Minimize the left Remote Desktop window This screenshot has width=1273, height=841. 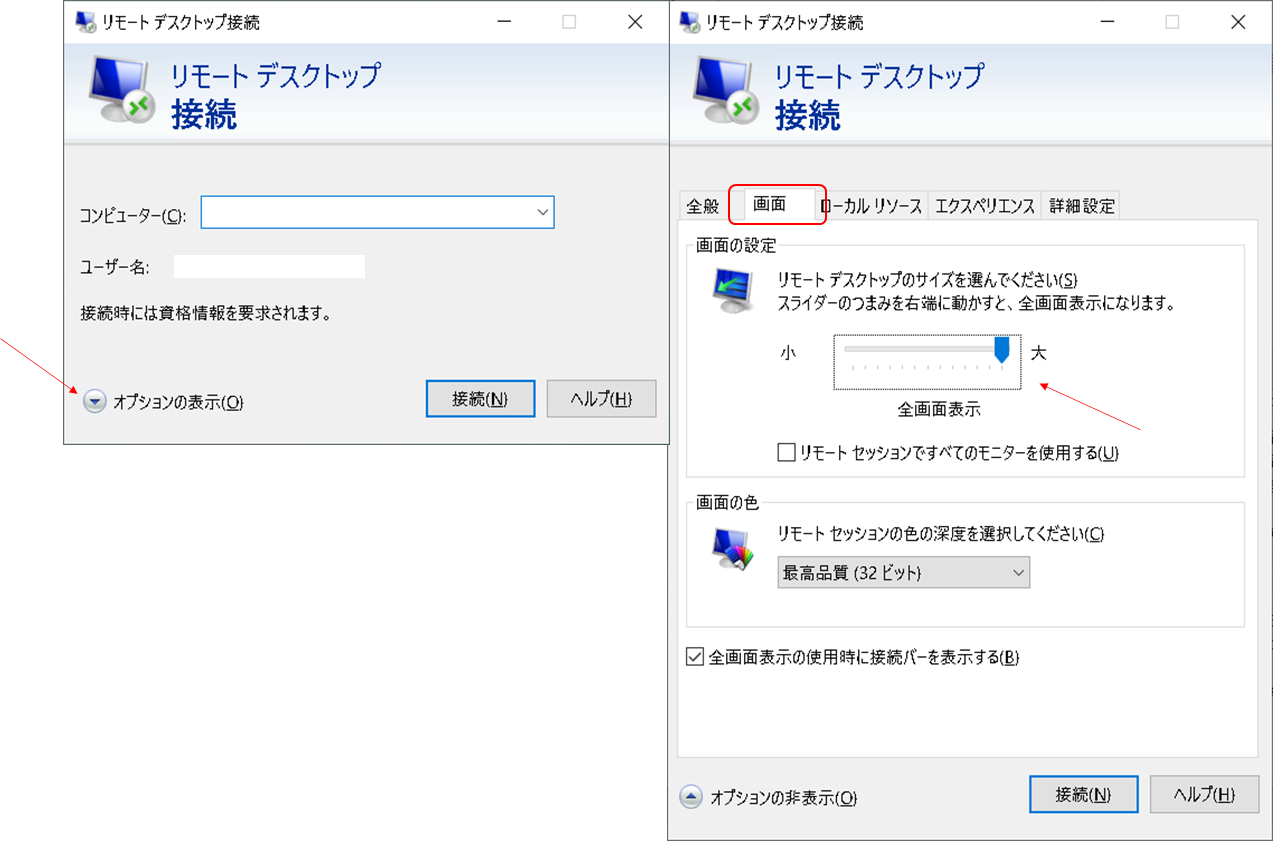coord(503,22)
